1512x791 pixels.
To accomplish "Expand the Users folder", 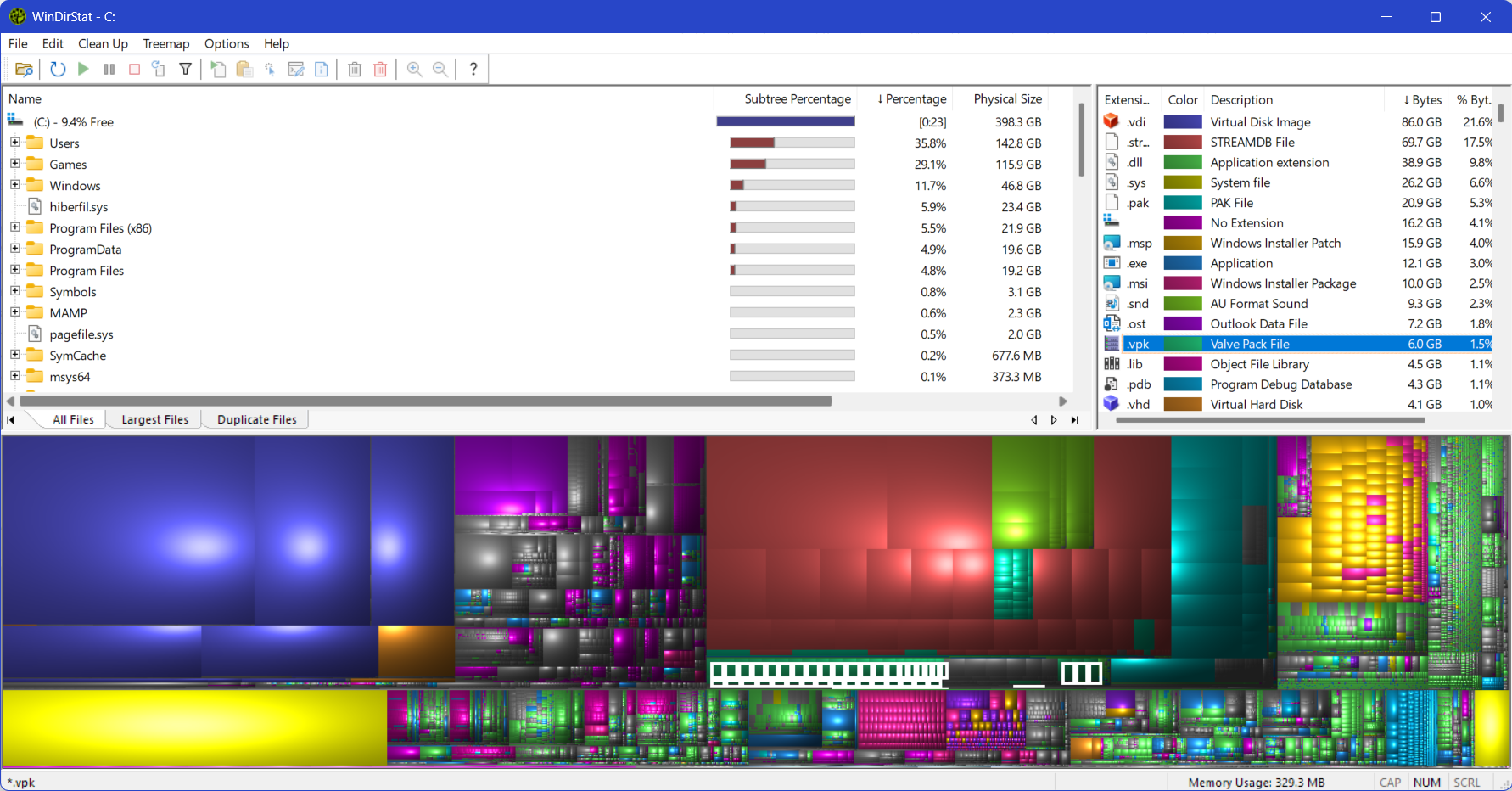I will (x=14, y=143).
